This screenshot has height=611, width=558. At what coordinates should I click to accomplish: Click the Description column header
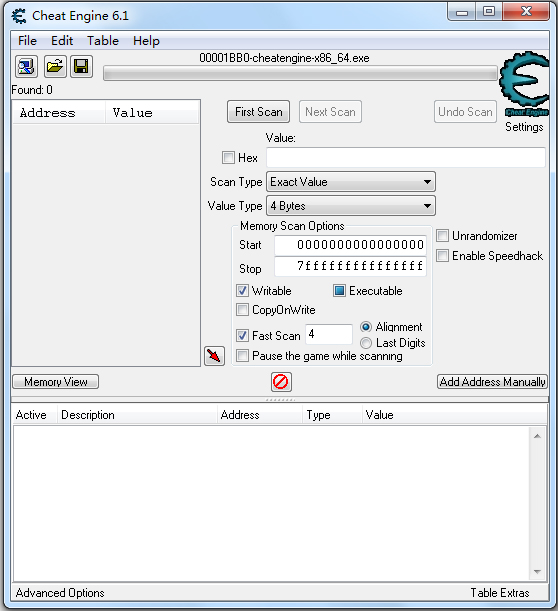137,415
